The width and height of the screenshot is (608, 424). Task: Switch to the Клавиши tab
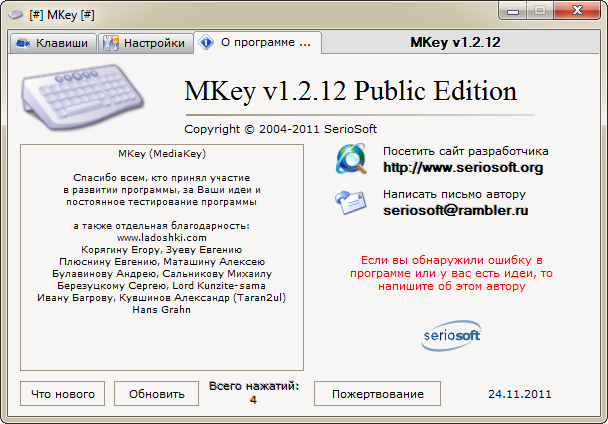point(52,43)
